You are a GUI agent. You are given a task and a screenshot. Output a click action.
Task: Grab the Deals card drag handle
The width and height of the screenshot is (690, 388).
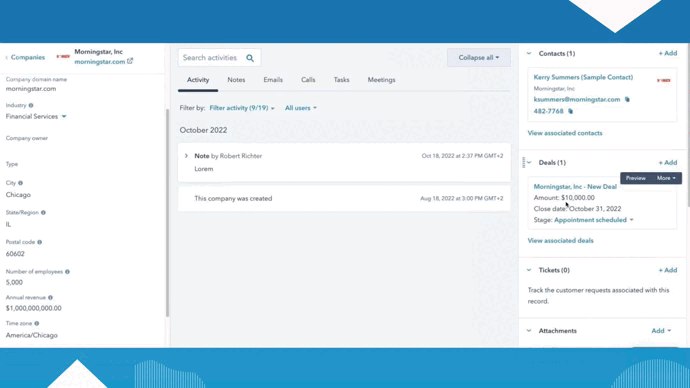pyautogui.click(x=523, y=163)
